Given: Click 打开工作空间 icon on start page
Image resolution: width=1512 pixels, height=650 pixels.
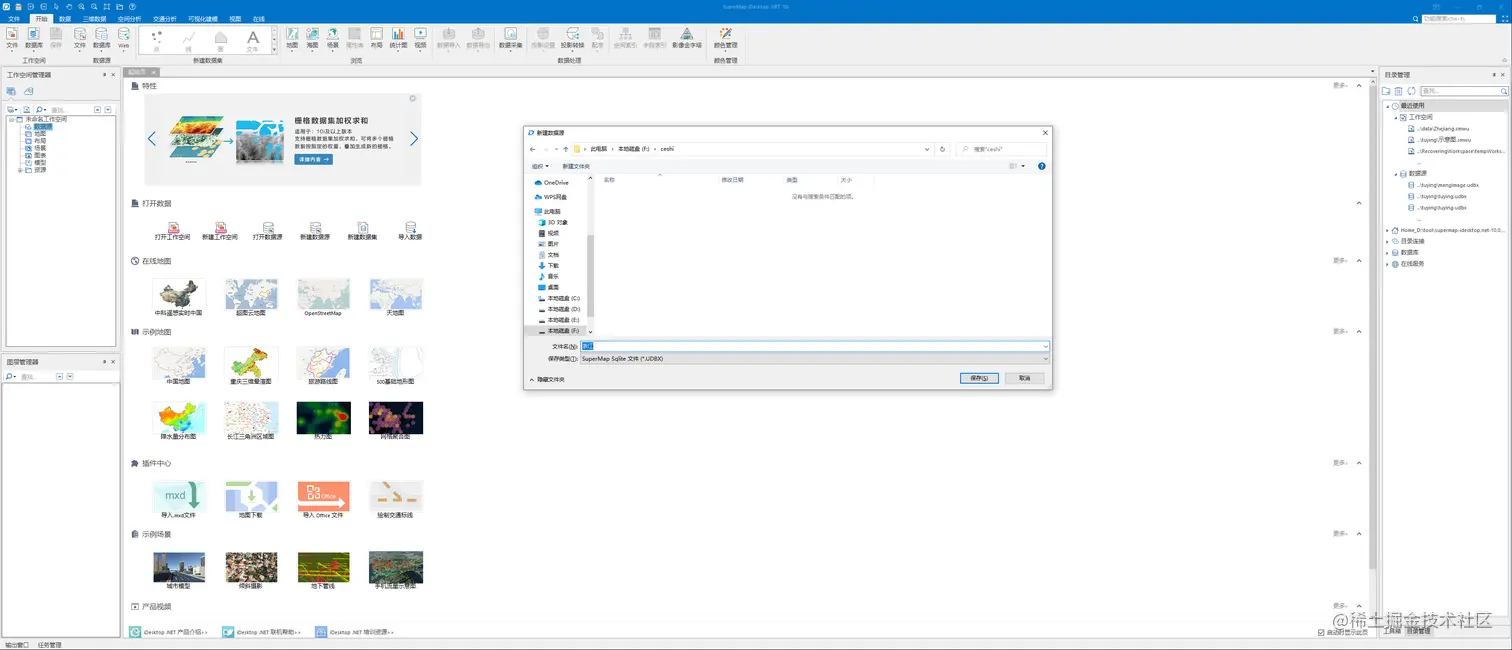Looking at the screenshot, I should click(x=173, y=231).
